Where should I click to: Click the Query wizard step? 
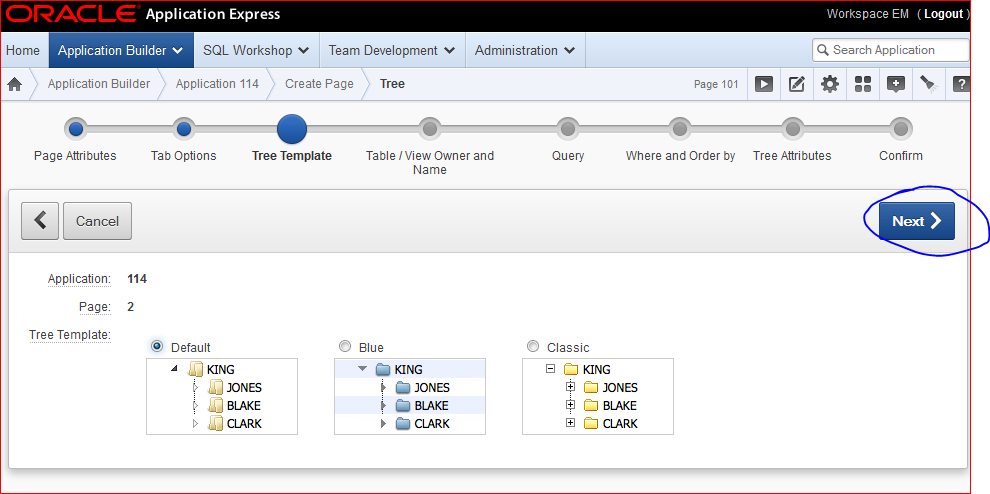(x=568, y=130)
